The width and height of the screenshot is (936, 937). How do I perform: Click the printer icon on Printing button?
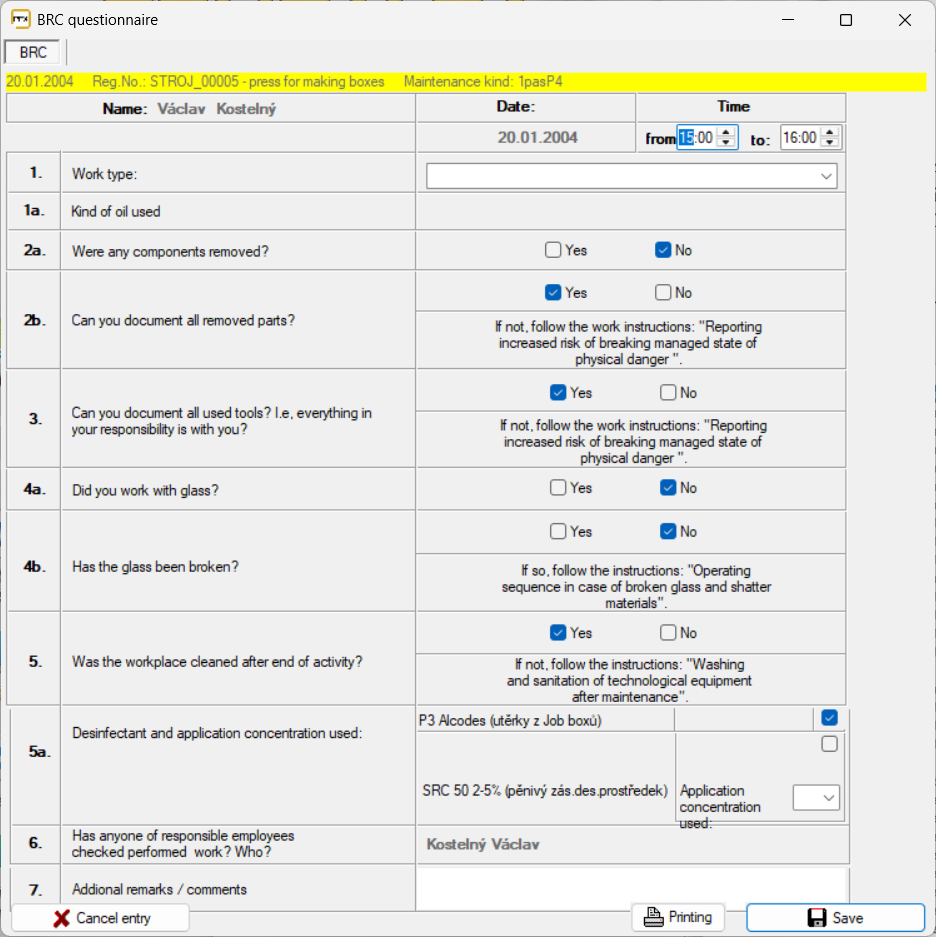pyautogui.click(x=653, y=917)
